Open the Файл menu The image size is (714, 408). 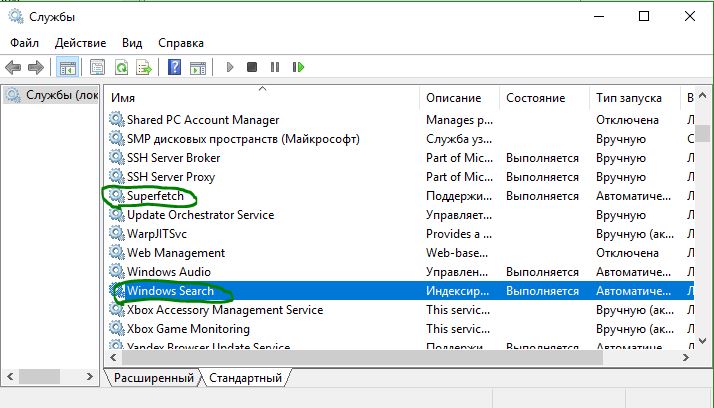(25, 43)
